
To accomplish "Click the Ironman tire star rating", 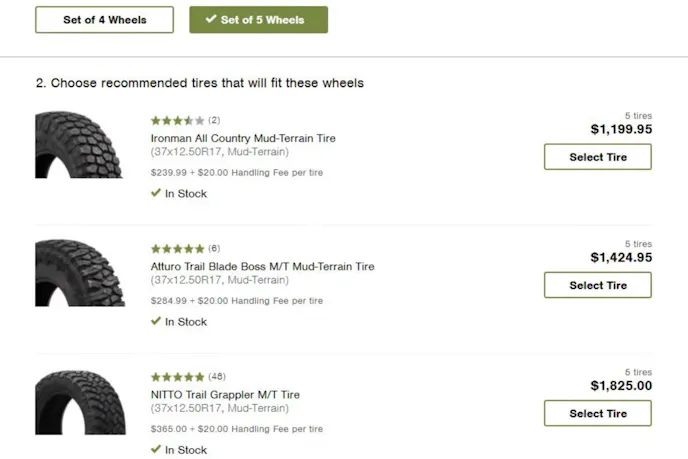I will pos(177,120).
